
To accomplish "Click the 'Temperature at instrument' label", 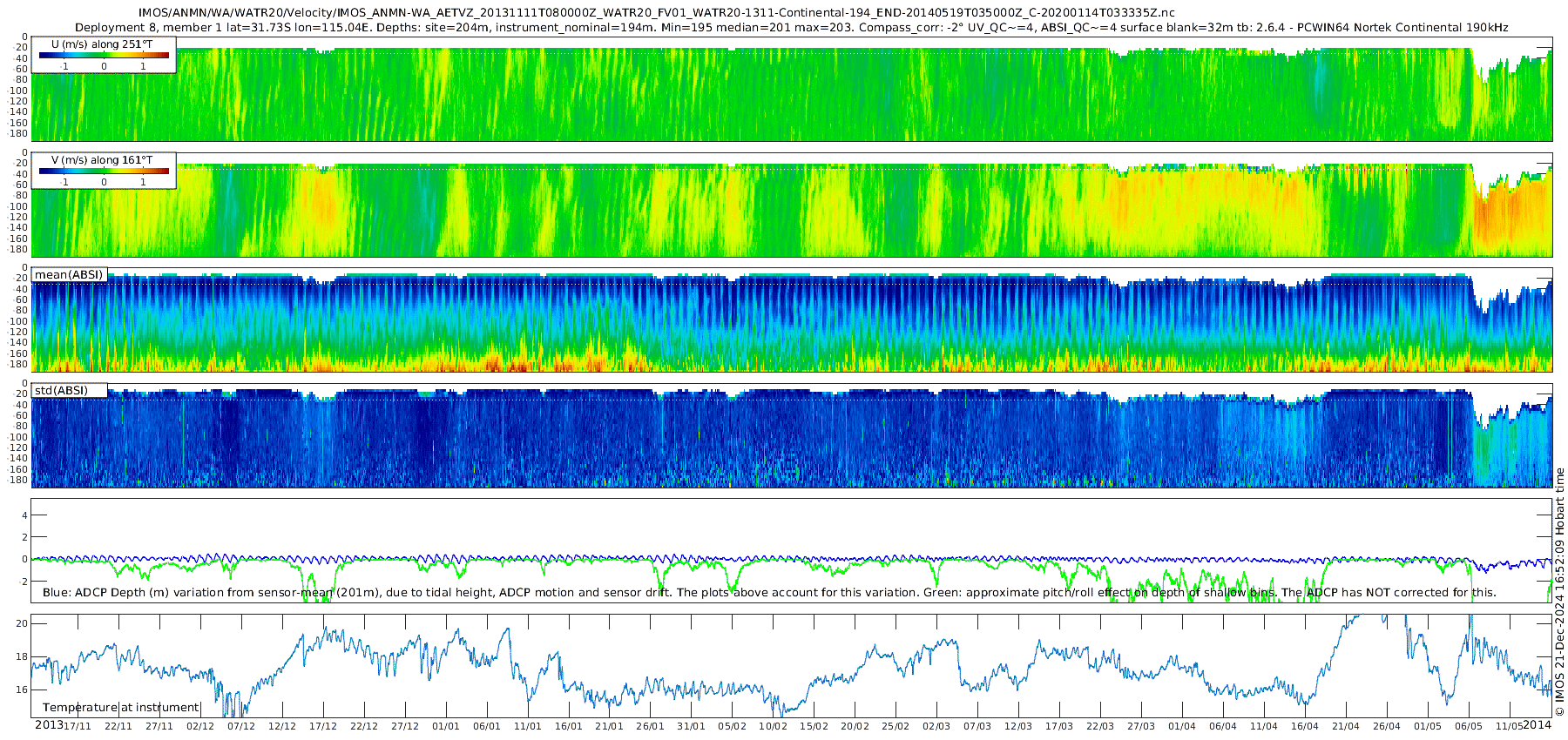I will tap(120, 708).
